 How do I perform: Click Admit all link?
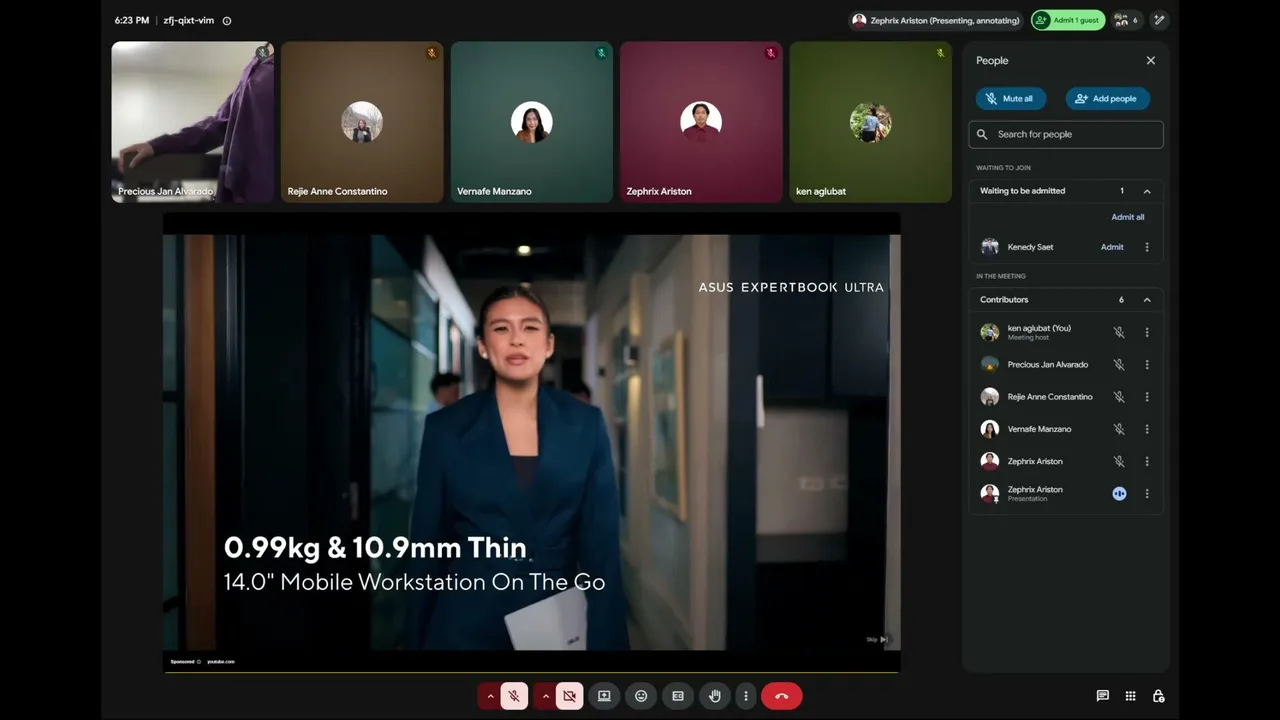click(x=1128, y=217)
